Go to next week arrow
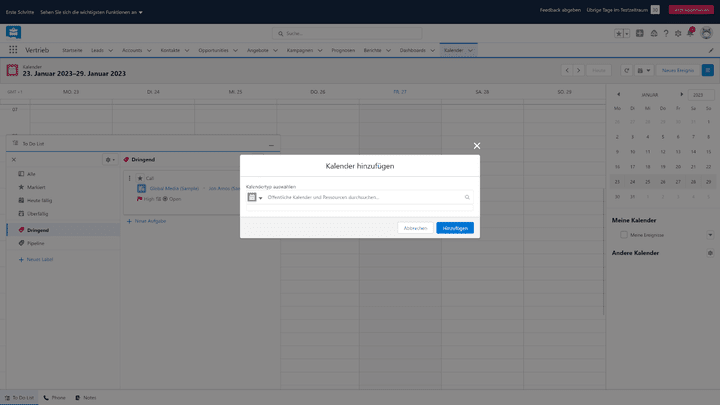This screenshot has height=405, width=720. [579, 70]
